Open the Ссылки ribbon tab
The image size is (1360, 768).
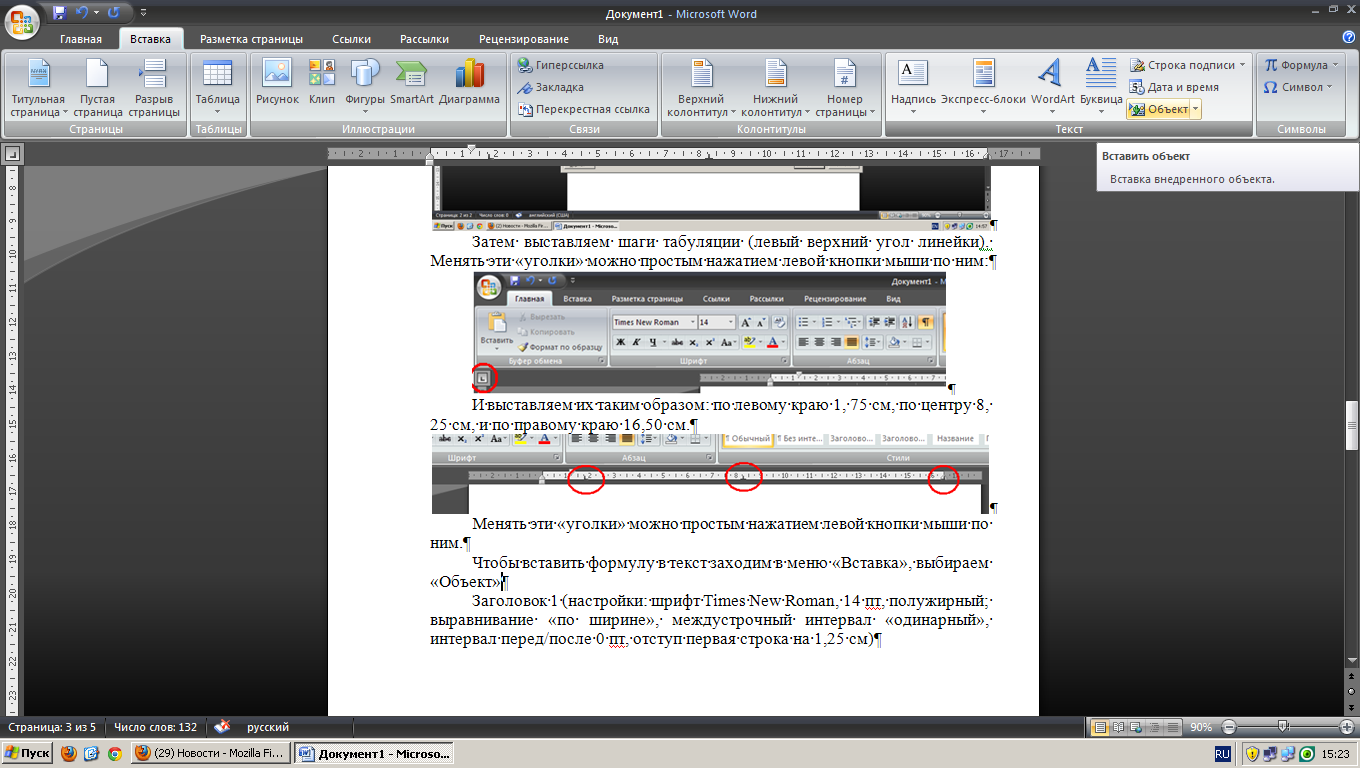tap(352, 39)
